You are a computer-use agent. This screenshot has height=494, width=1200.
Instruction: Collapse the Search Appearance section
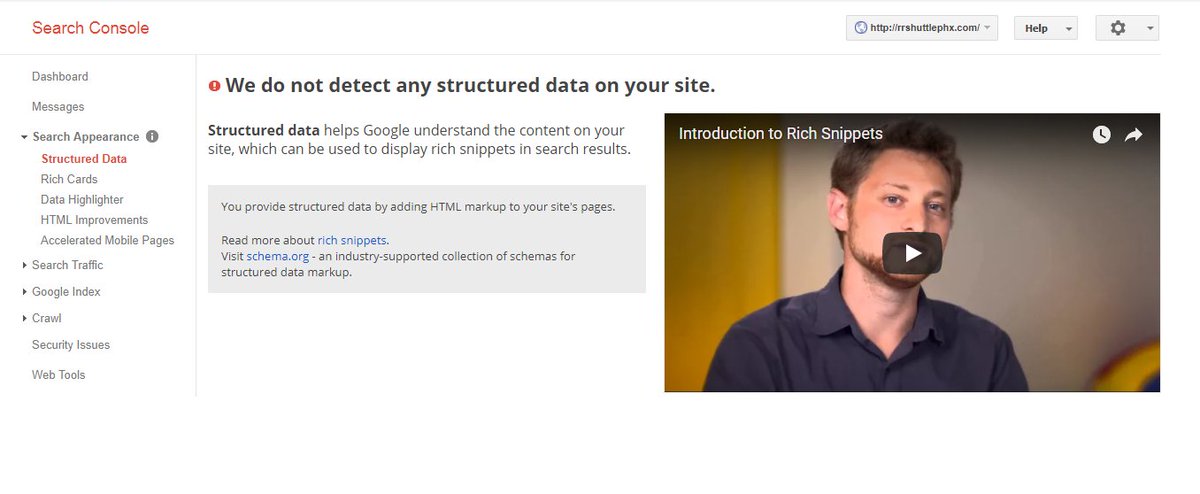(24, 137)
